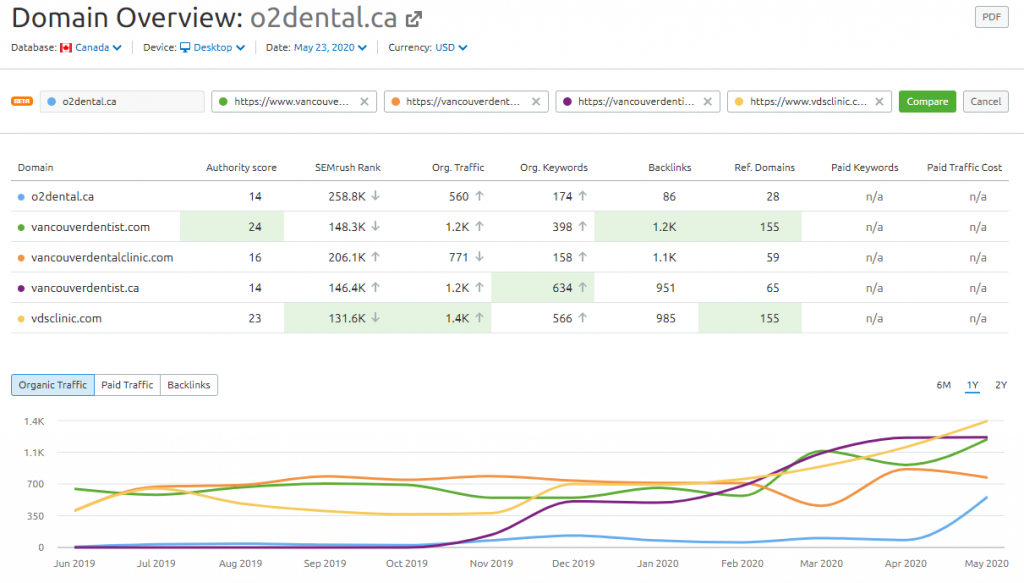Select the 1Y time range
Viewport: 1024px width, 583px height.
(972, 385)
